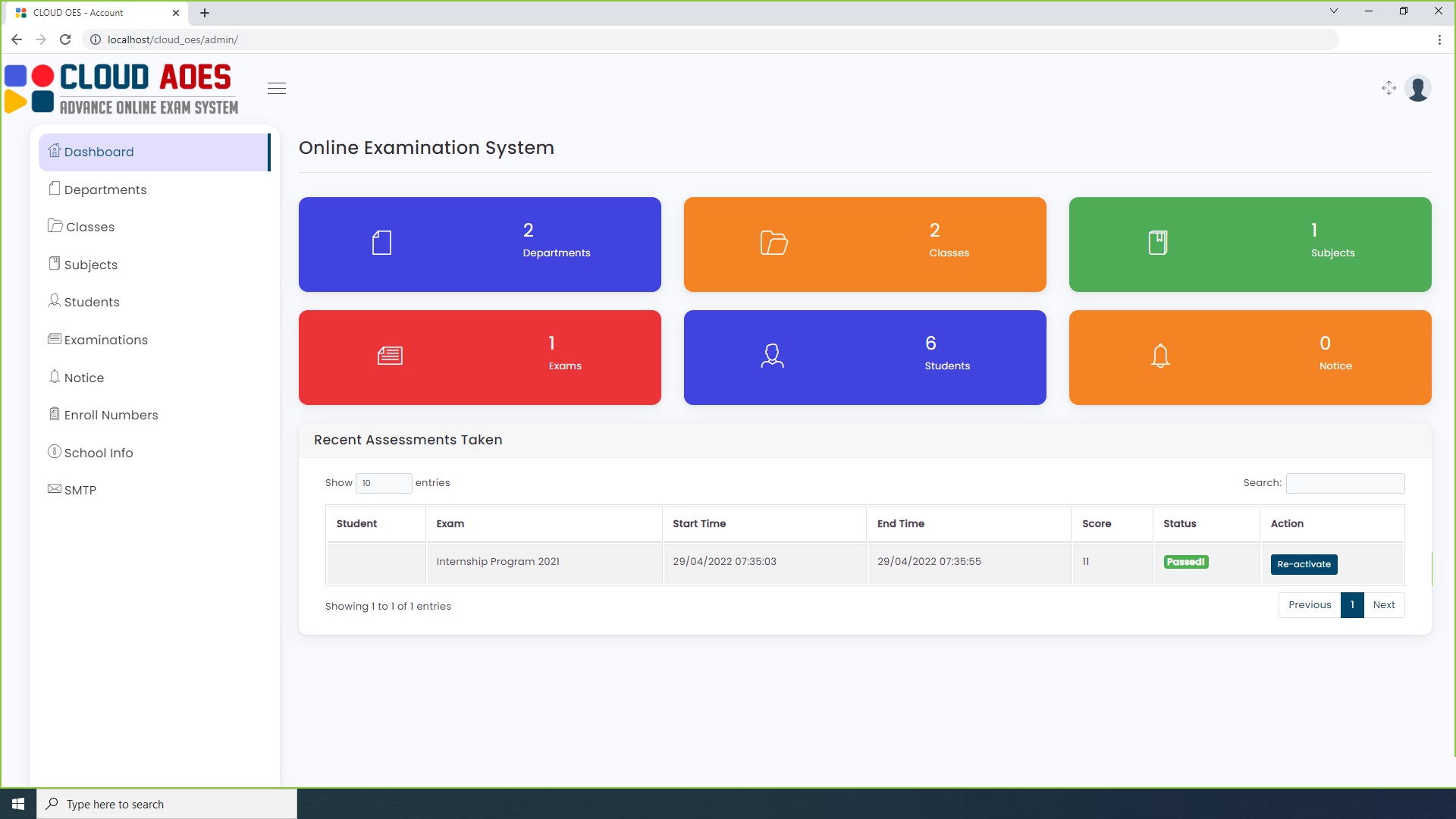Screen dimensions: 1456x819
Task: Click the Subjects menu item
Action: pyautogui.click(x=91, y=264)
